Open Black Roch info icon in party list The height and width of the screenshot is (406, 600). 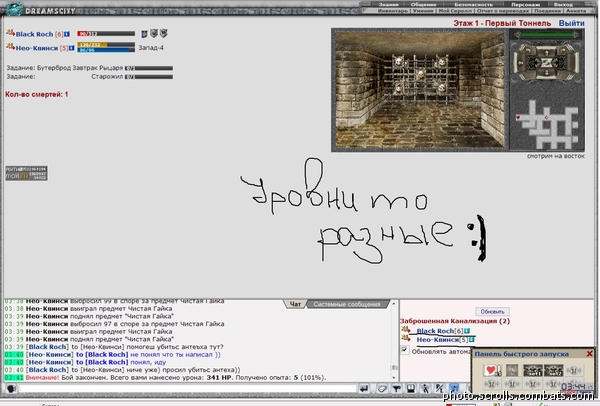tap(67, 34)
